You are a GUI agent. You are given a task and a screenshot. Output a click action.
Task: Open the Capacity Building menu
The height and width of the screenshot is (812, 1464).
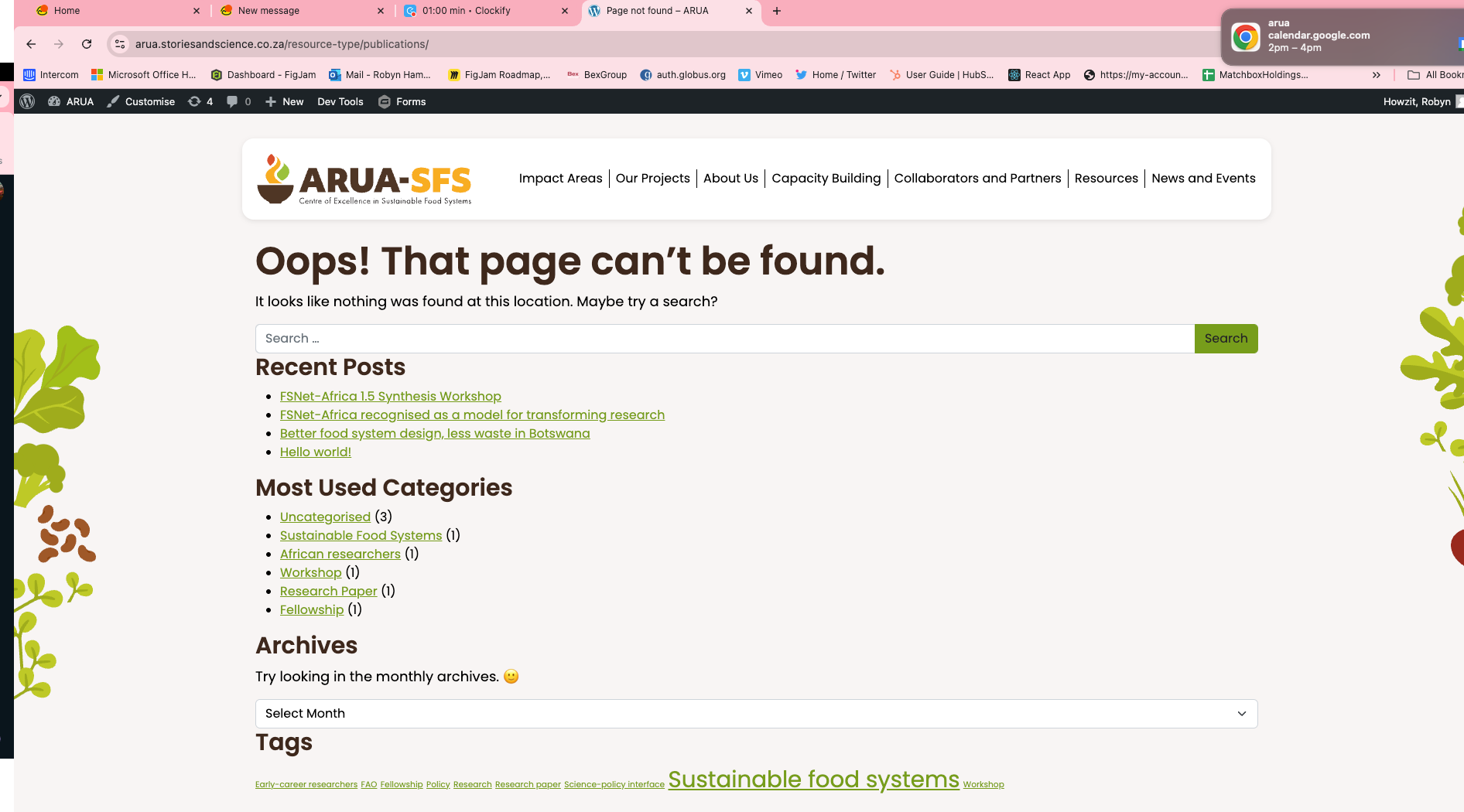(x=826, y=178)
